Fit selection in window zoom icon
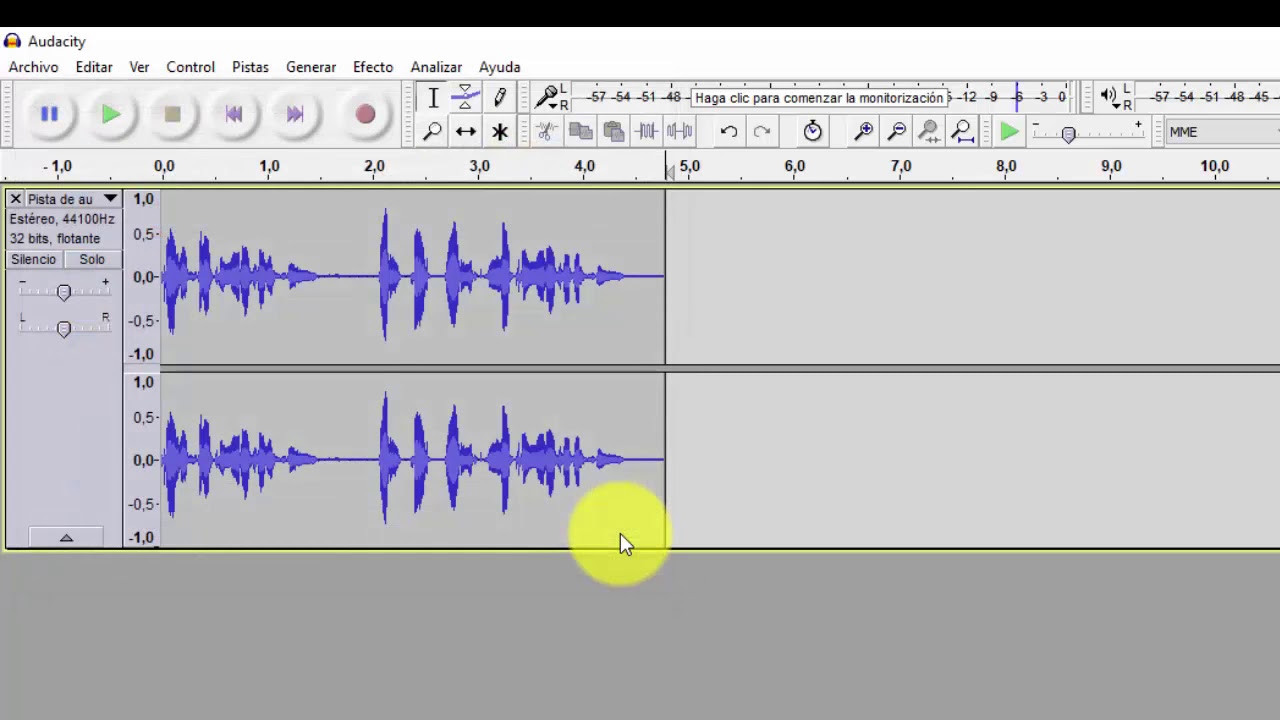Viewport: 1280px width, 720px height. click(929, 131)
